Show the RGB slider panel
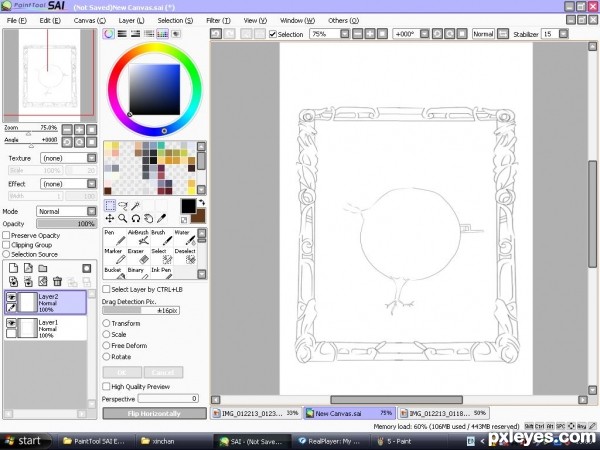Image resolution: width=600 pixels, height=450 pixels. [x=122, y=34]
